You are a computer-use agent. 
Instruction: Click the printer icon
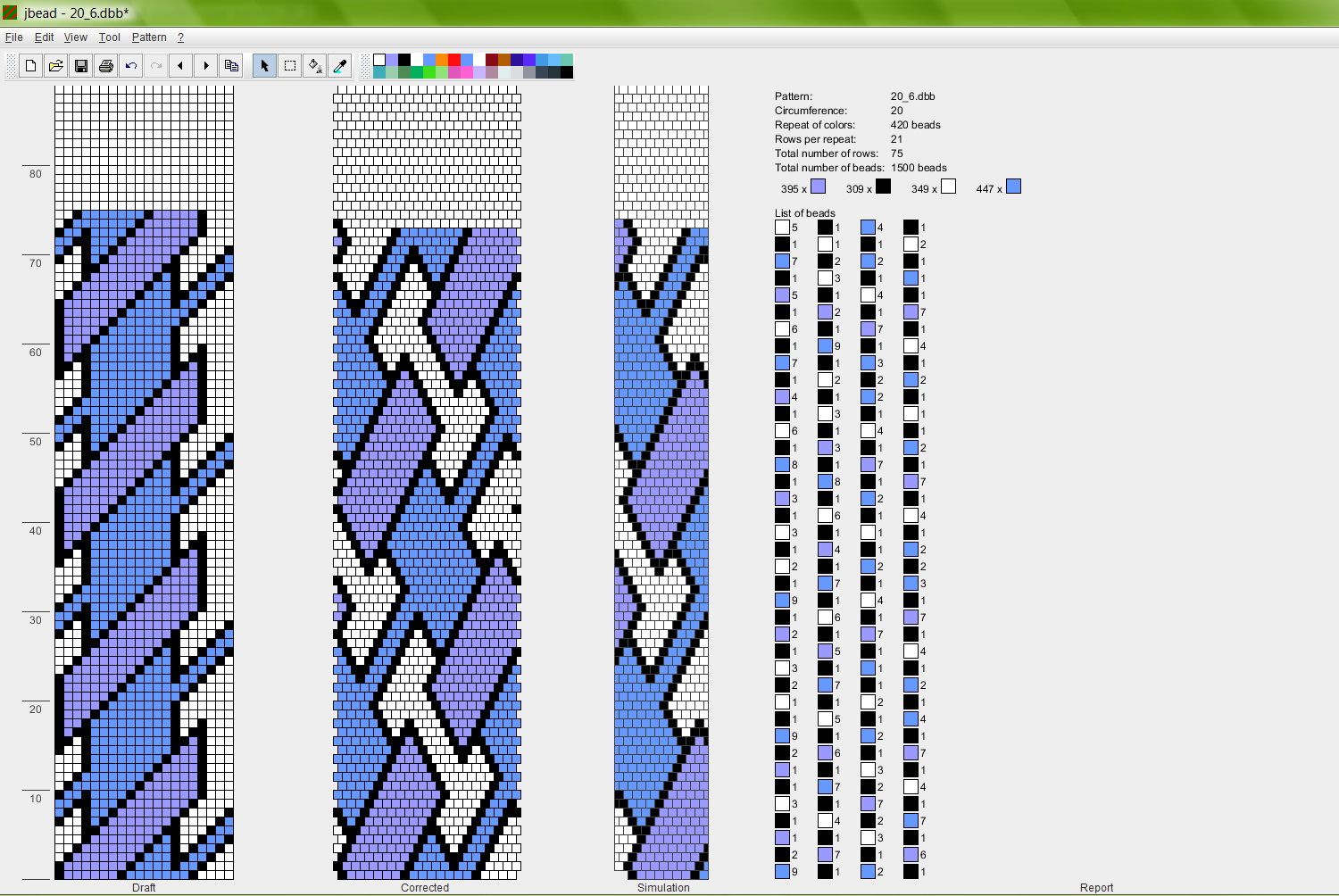pos(105,66)
